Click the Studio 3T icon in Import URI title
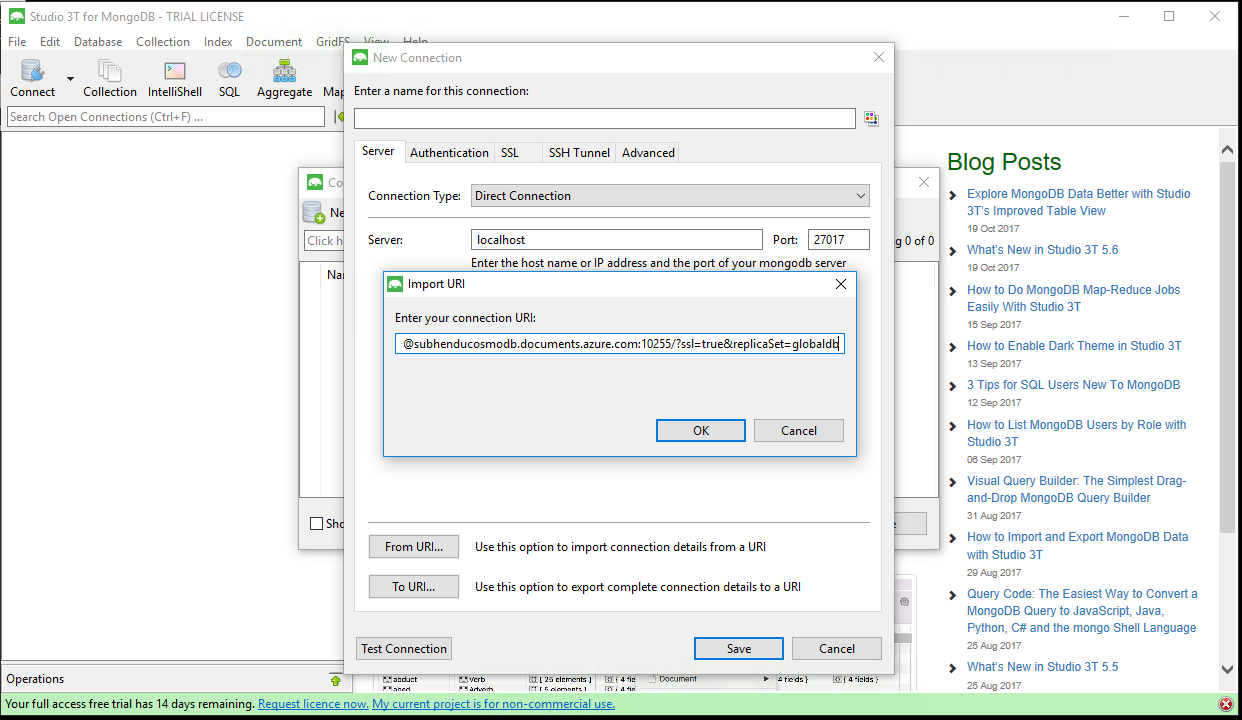The width and height of the screenshot is (1242, 720). tap(395, 284)
